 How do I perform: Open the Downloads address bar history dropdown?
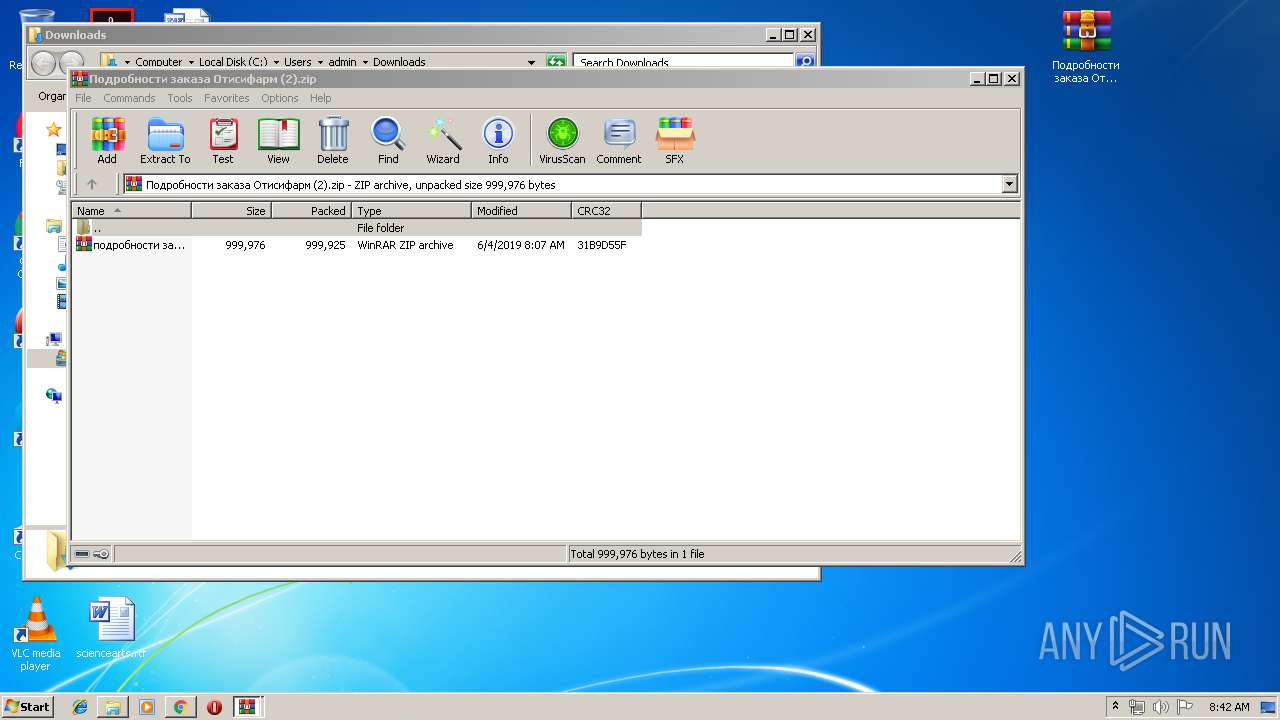[x=531, y=62]
